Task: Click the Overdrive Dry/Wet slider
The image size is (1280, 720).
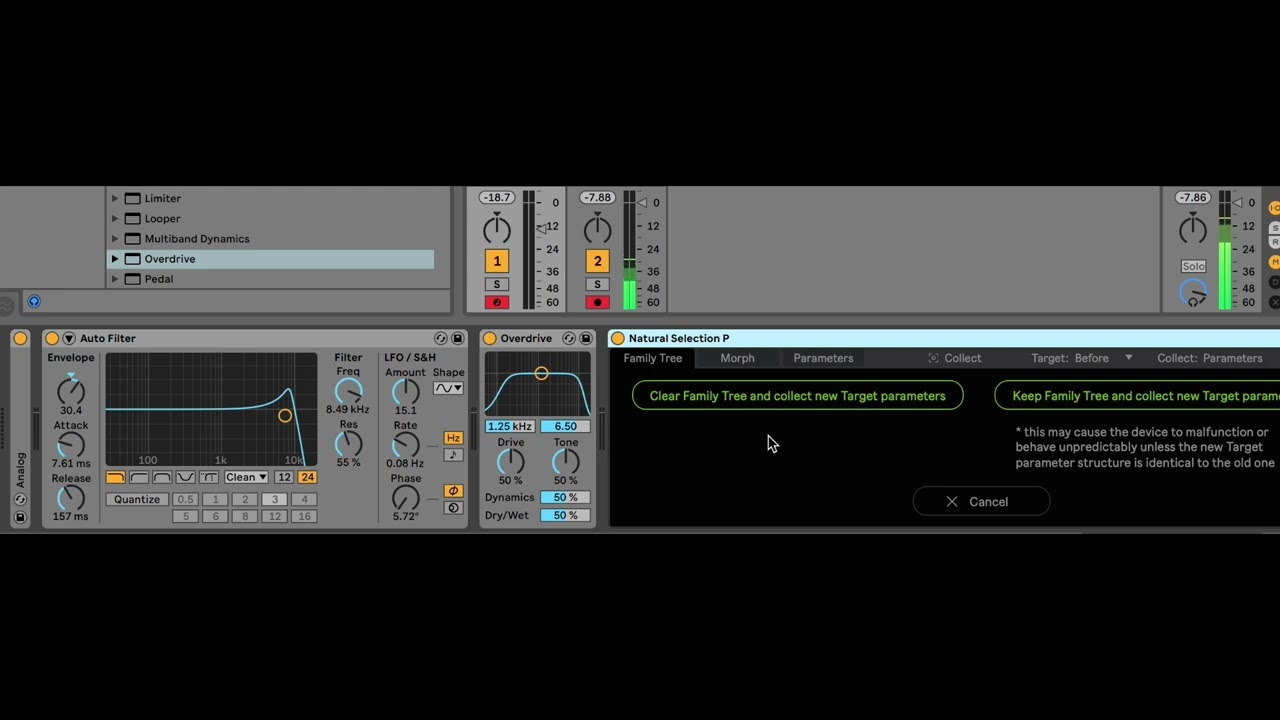Action: pyautogui.click(x=565, y=515)
